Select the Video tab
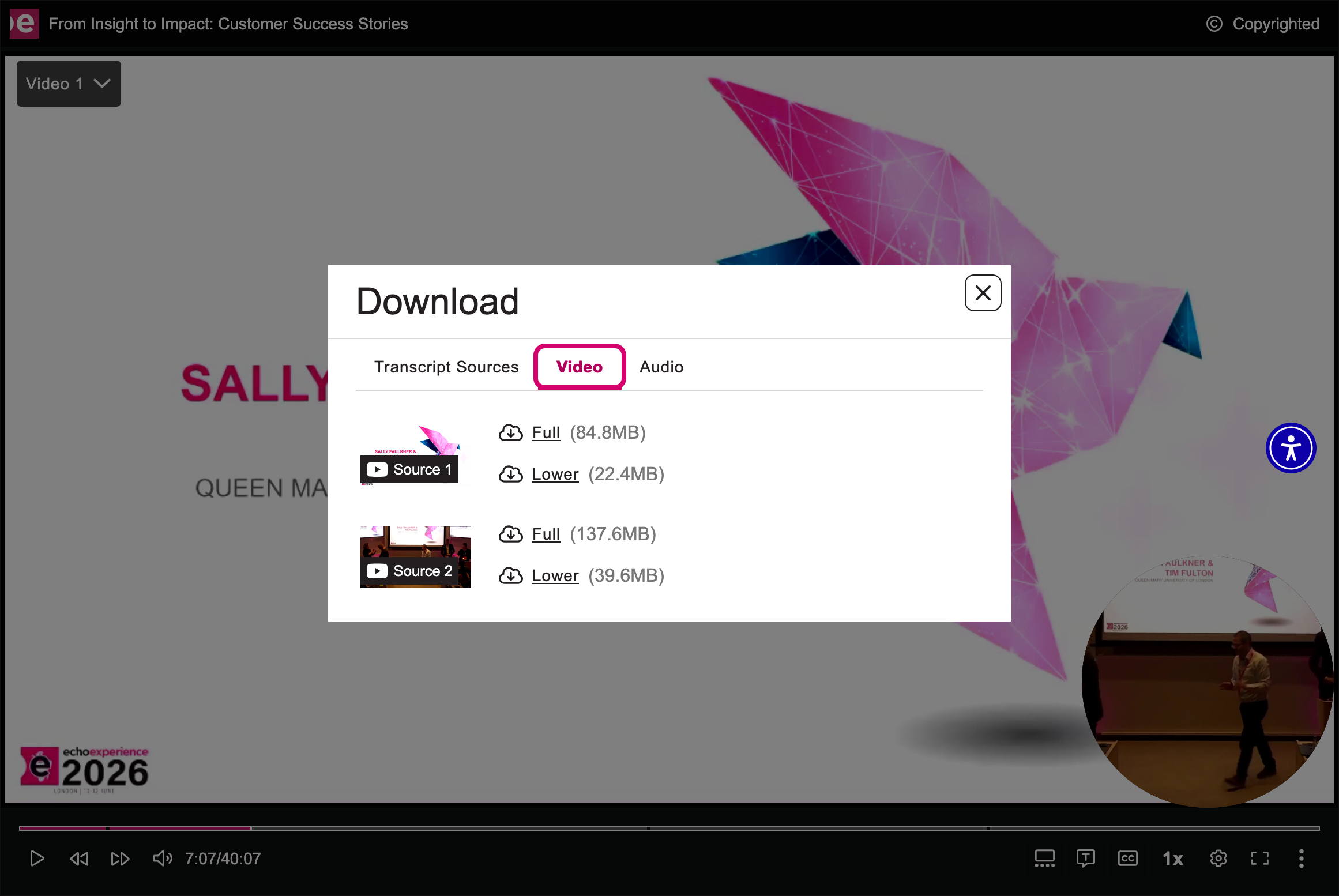This screenshot has width=1339, height=896. coord(580,367)
